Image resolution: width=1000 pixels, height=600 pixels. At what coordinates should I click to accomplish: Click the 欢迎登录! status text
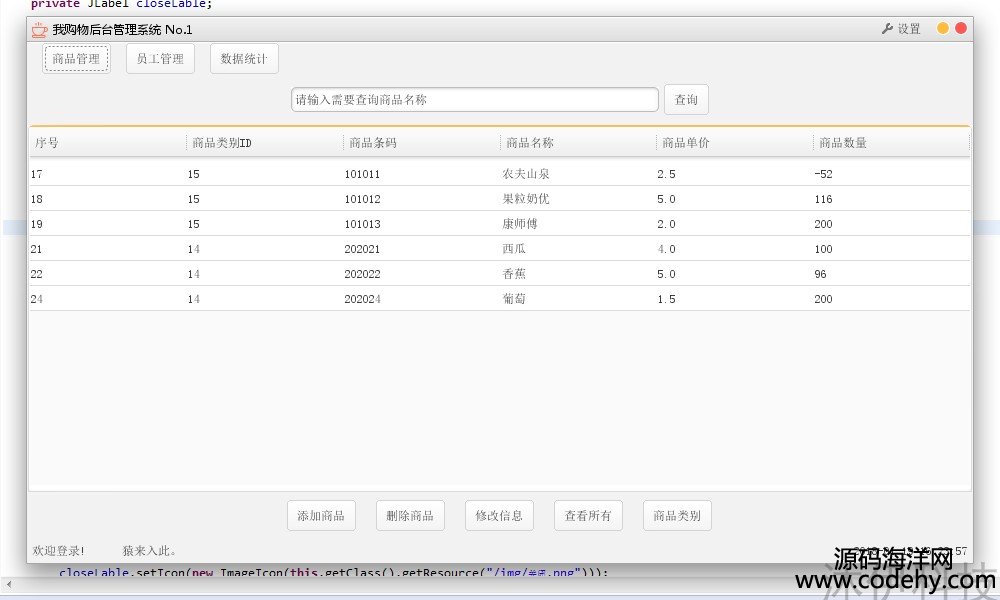(x=58, y=550)
